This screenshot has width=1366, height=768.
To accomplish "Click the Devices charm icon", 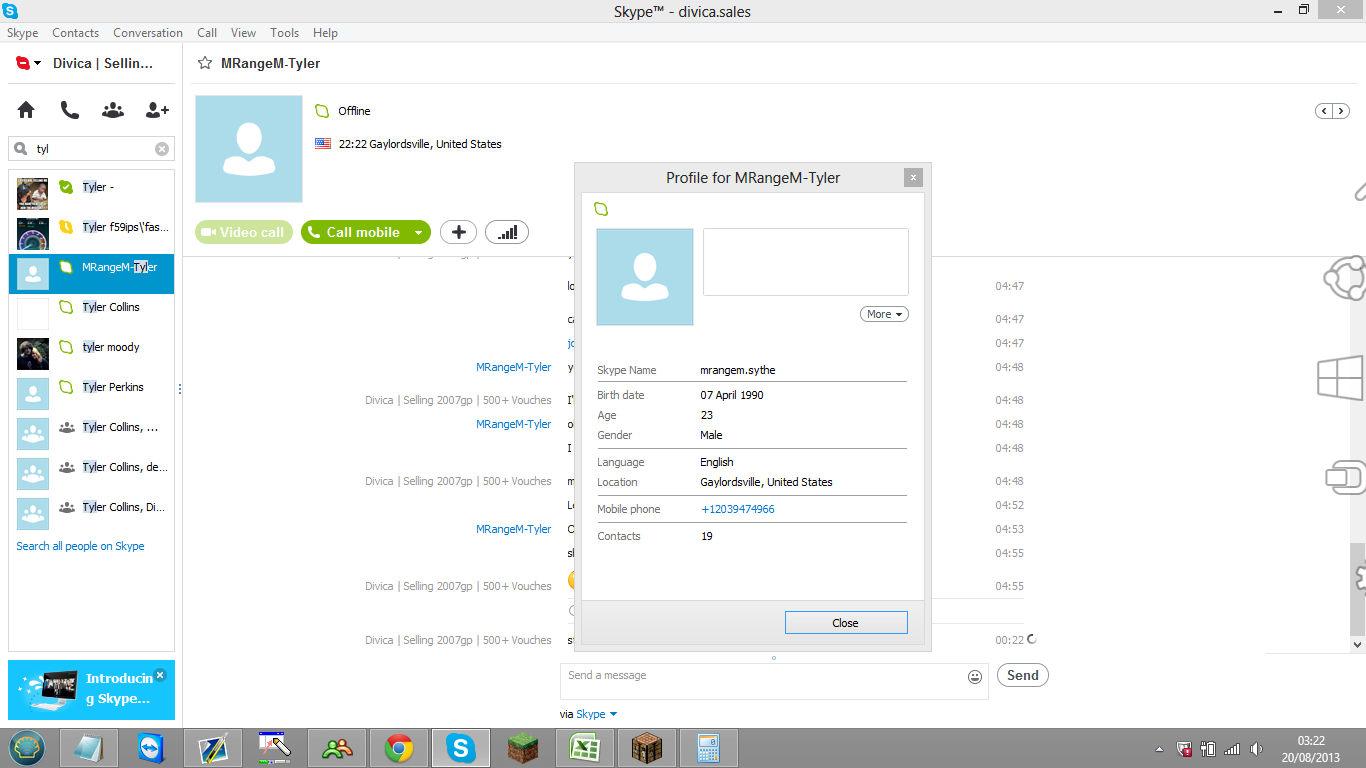I will click(x=1345, y=477).
